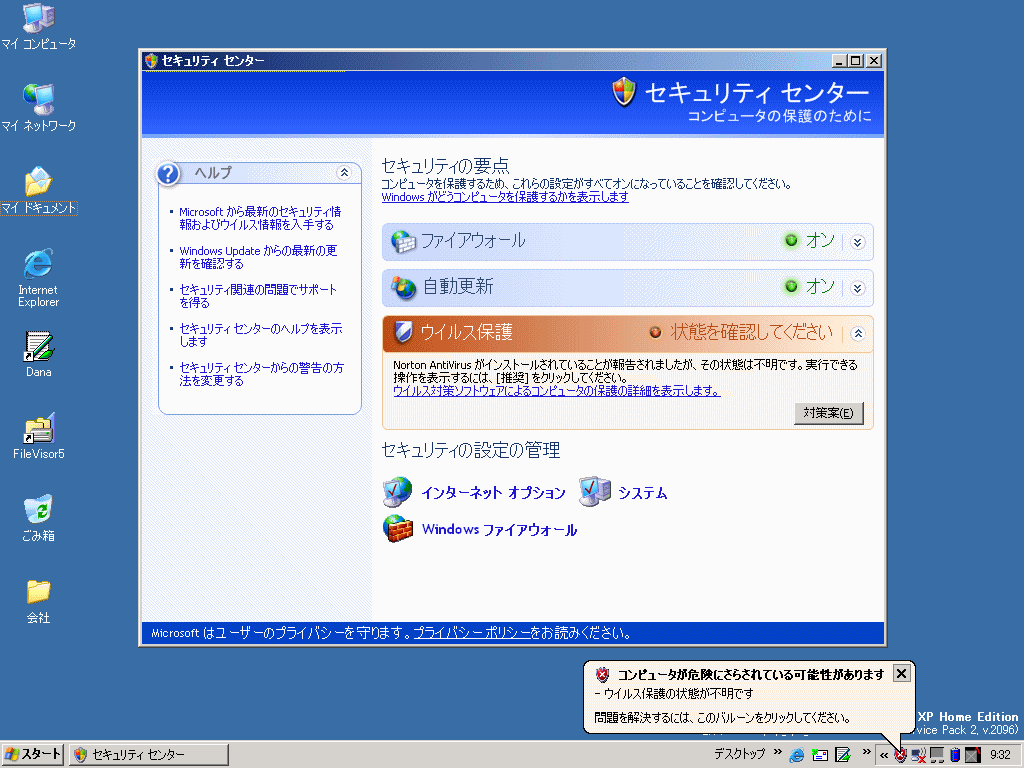Screen dimensions: 1024x768
Task: Open the Windows Update latest updates link
Action: [258, 257]
